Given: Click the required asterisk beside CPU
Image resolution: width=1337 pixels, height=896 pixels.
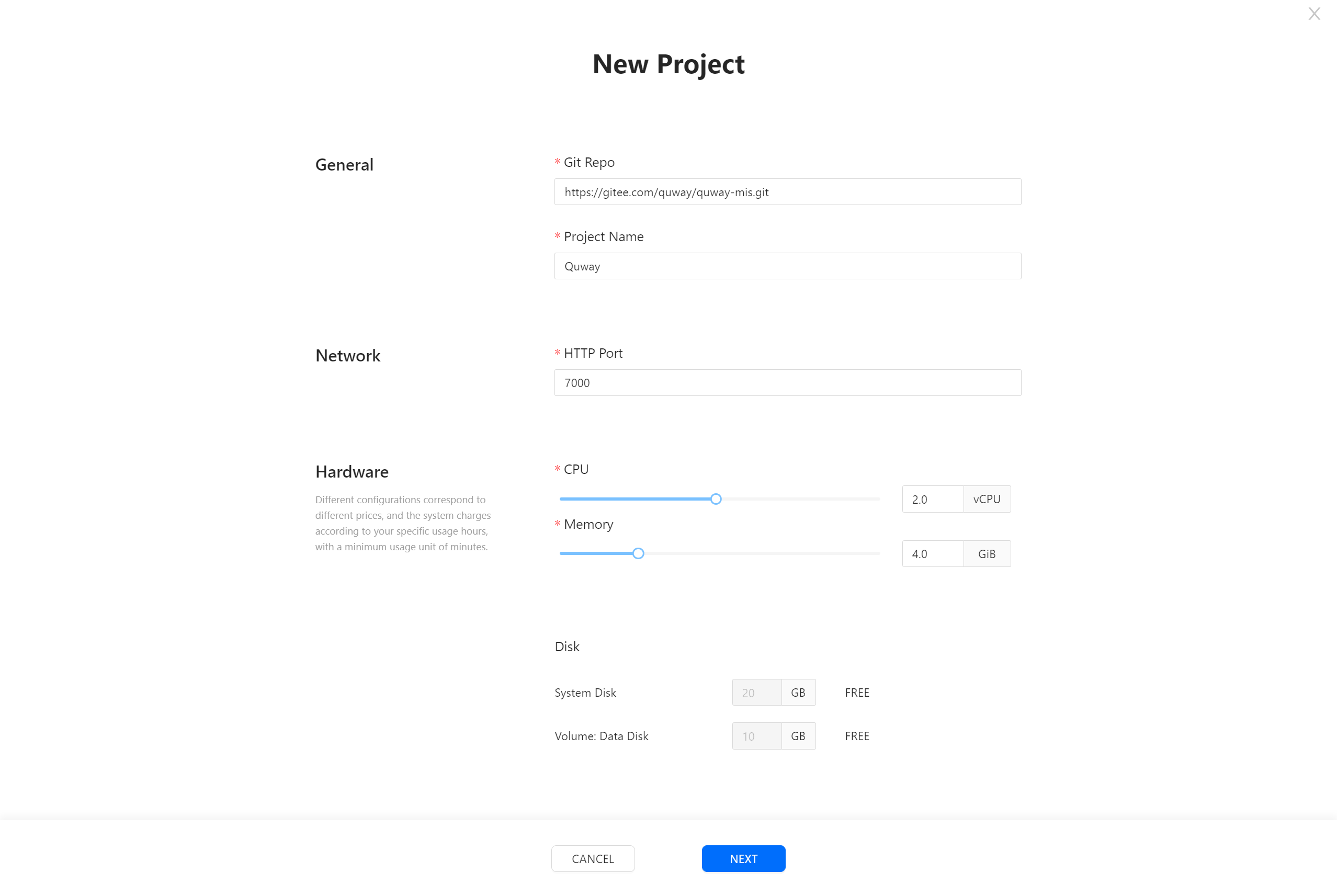Looking at the screenshot, I should (557, 470).
